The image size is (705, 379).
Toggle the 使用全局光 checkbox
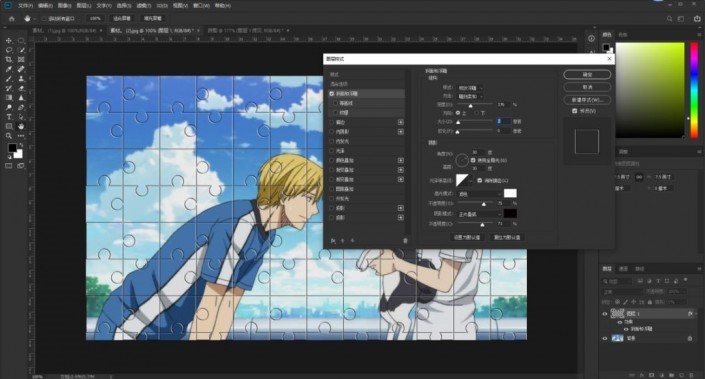(x=473, y=160)
